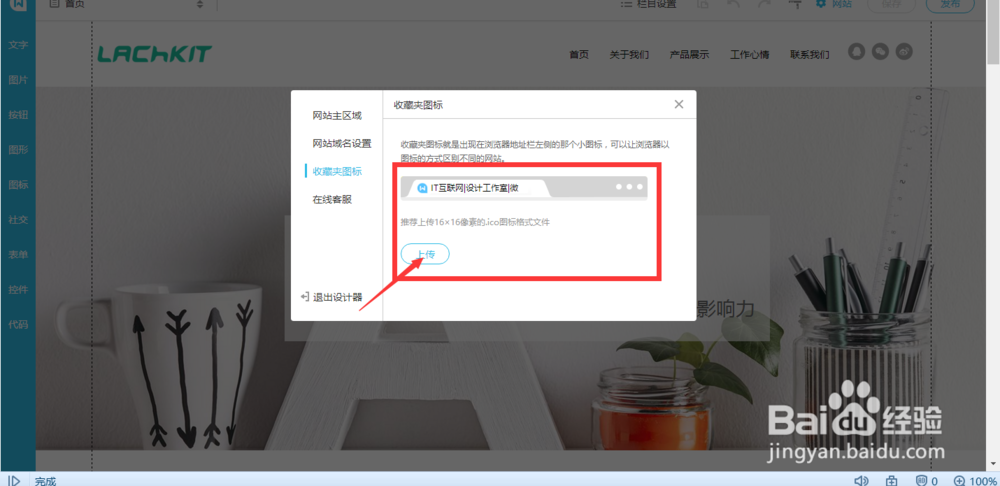Image resolution: width=1000 pixels, height=486 pixels.
Task: Click the sidebar panel icon in status bar
Action: (14, 481)
